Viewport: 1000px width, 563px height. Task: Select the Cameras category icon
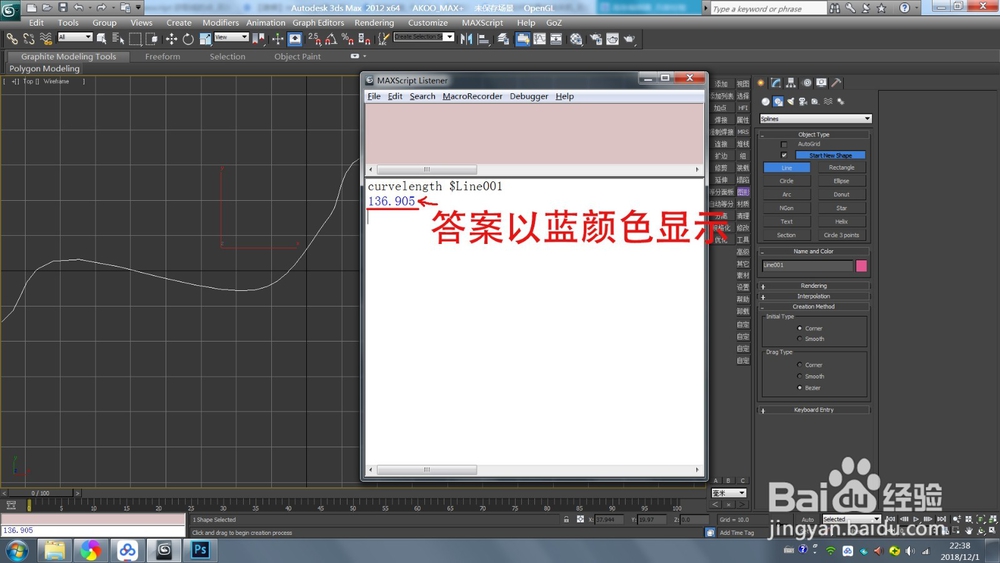tap(803, 101)
